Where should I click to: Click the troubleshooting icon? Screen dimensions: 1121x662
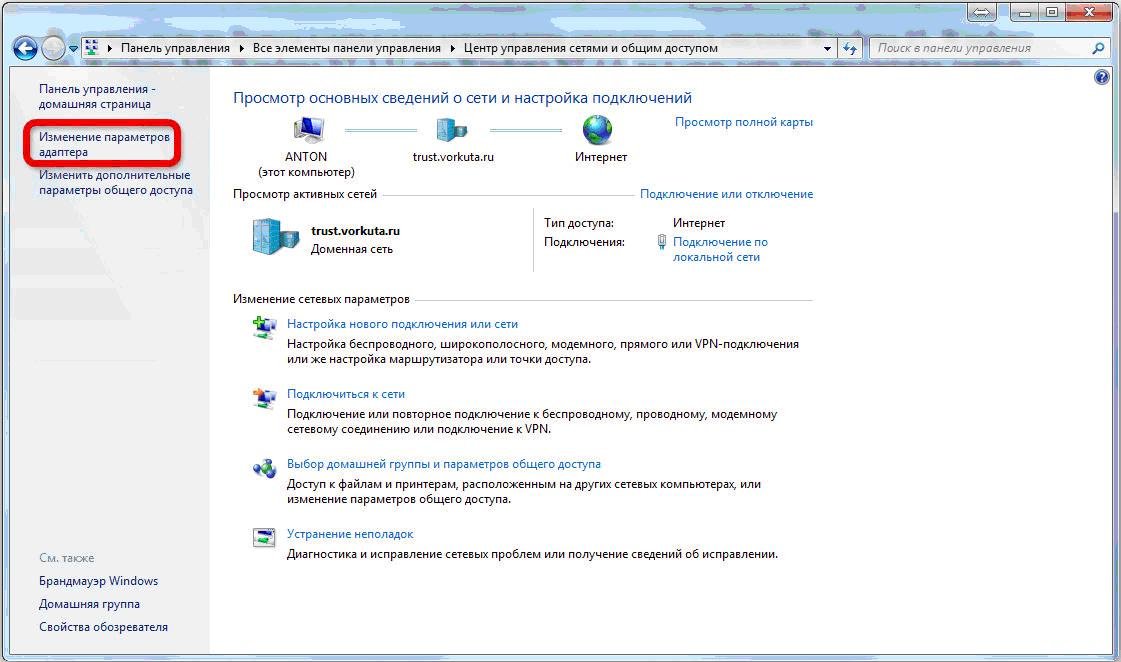[x=265, y=538]
